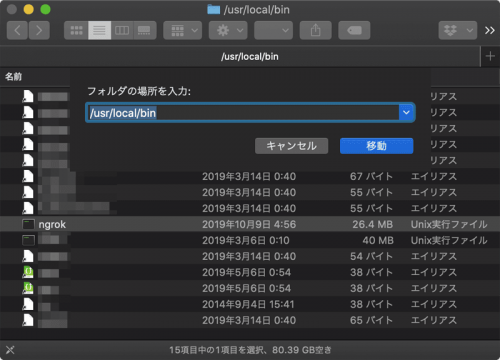
Task: Sort by the 名前 column header
Action: click(13, 77)
